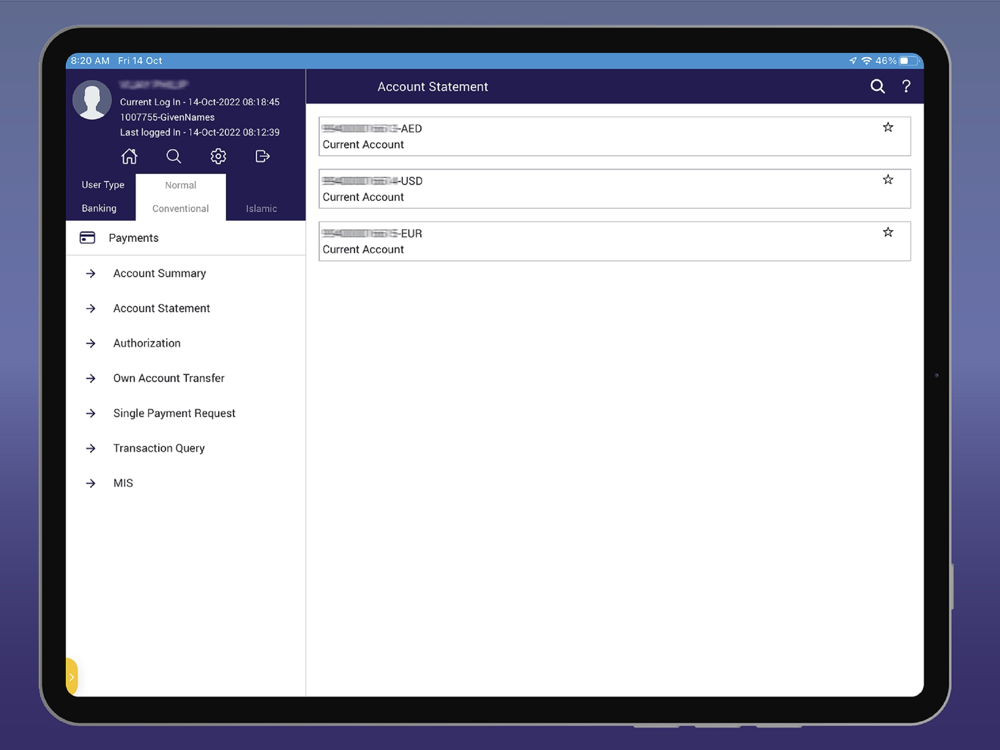Image resolution: width=1000 pixels, height=750 pixels.
Task: Open the USD Current Account card
Action: [615, 189]
